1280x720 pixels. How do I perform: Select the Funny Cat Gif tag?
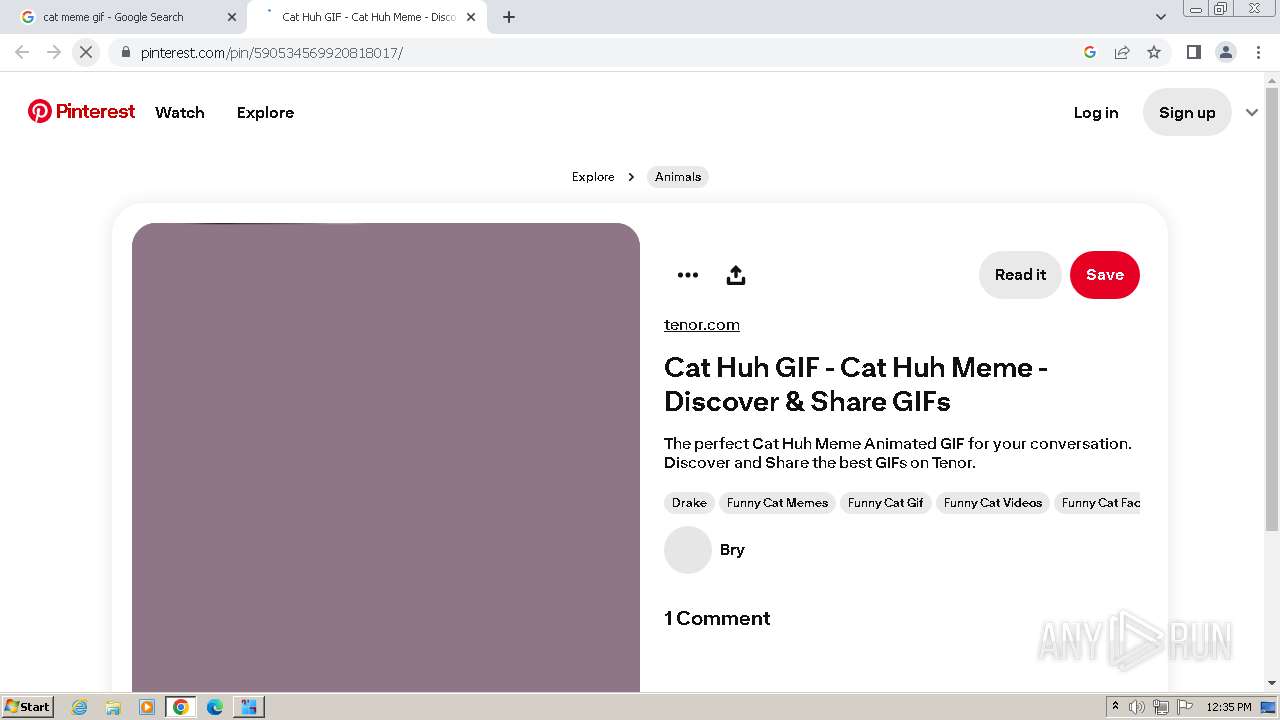pyautogui.click(x=886, y=503)
